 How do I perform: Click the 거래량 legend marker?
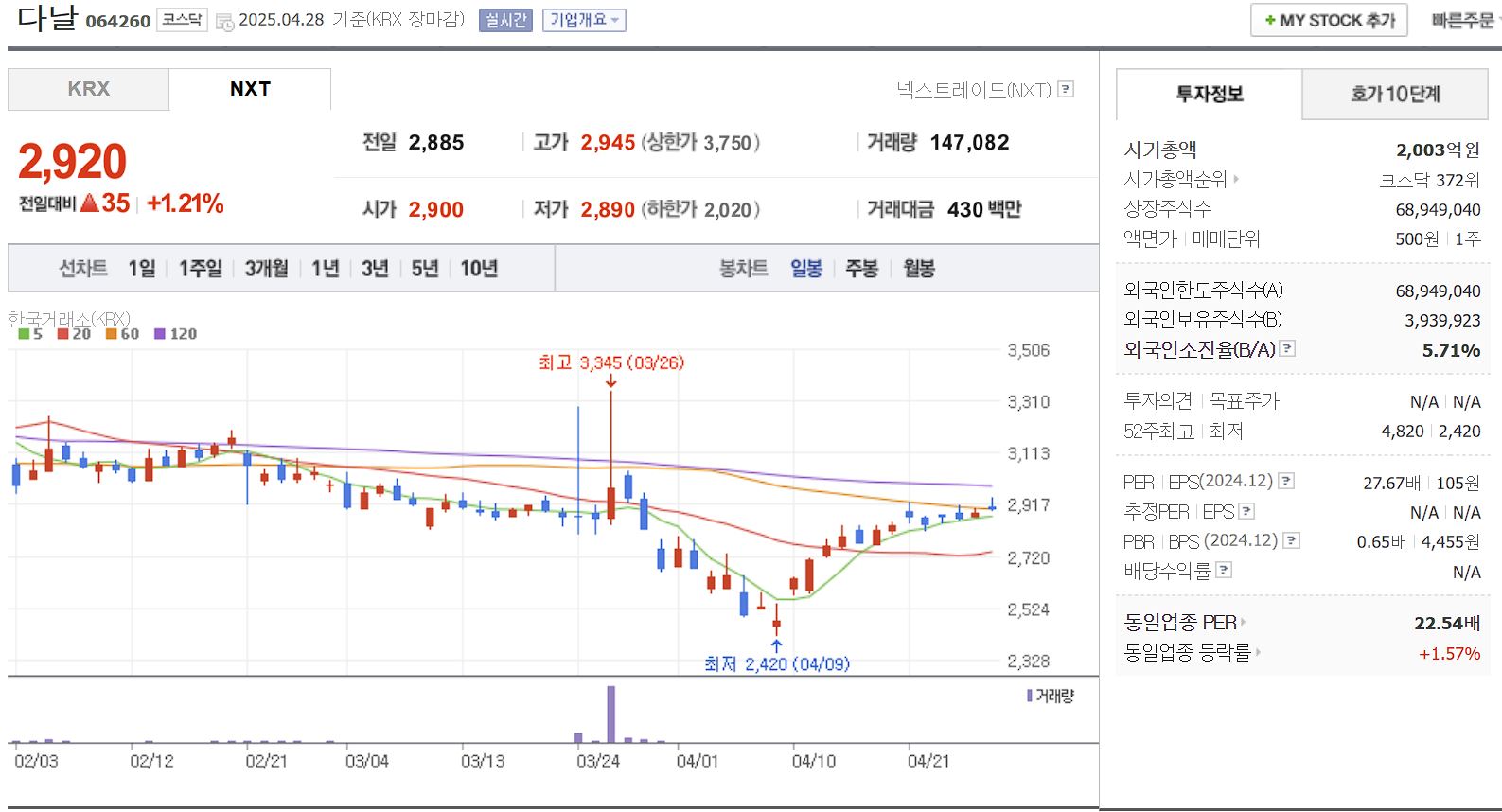(1030, 696)
